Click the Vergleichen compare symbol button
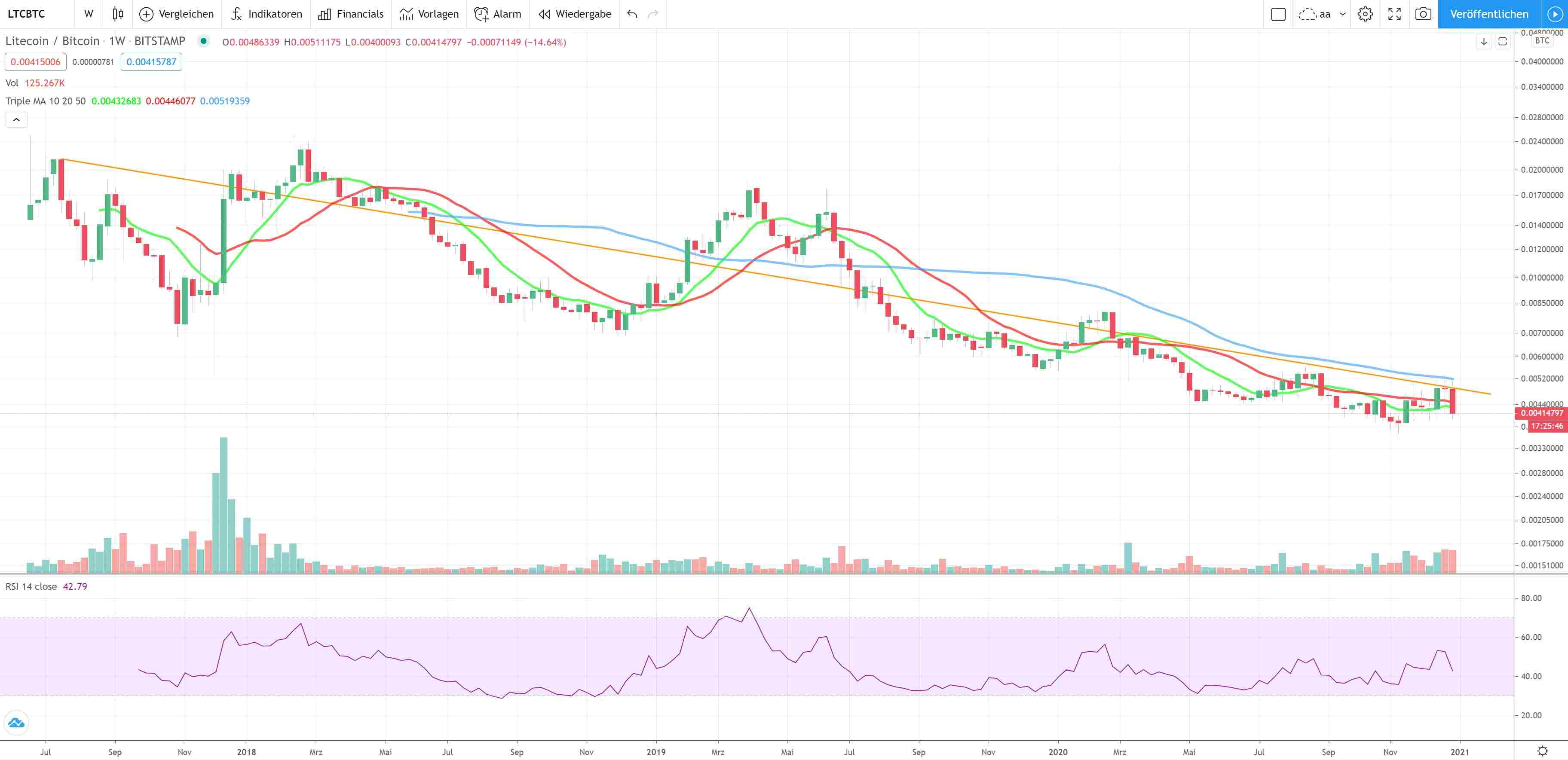Screen dimensions: 1568x760 [x=177, y=14]
